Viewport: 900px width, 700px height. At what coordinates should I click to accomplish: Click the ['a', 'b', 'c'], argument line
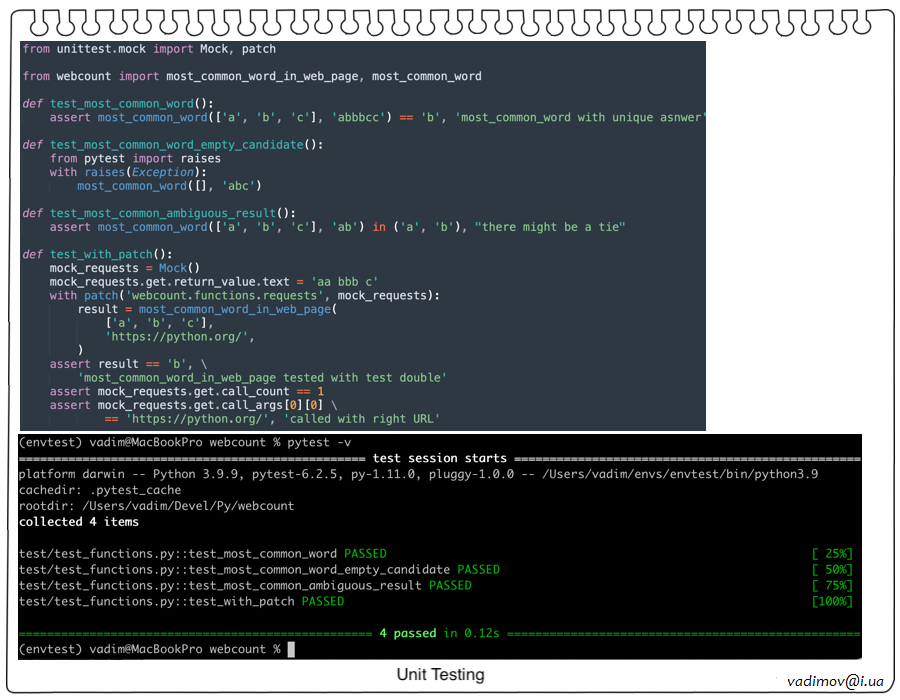coord(160,323)
